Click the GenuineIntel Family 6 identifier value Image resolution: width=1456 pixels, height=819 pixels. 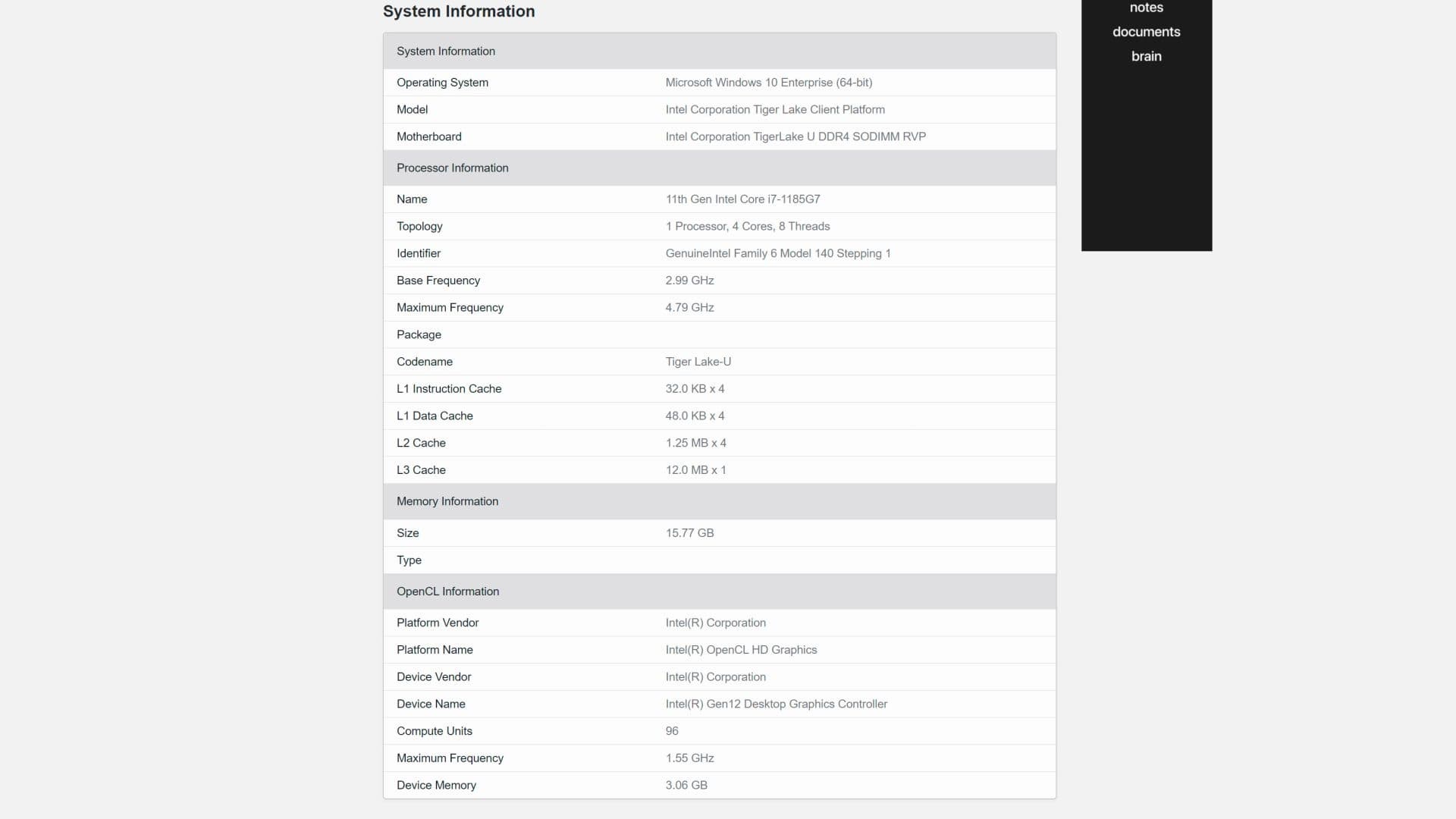pos(777,253)
